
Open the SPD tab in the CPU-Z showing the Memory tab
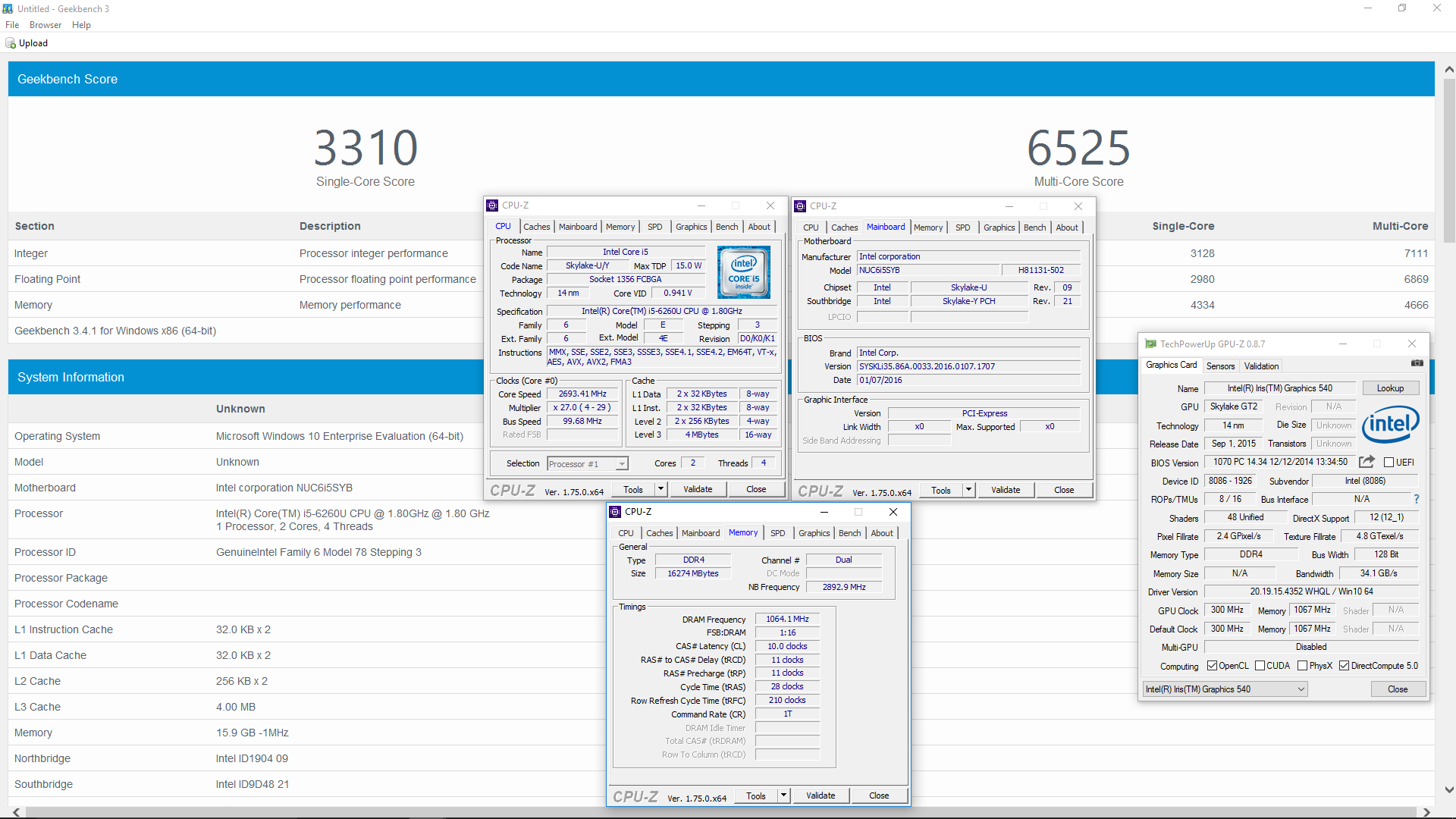pos(777,533)
